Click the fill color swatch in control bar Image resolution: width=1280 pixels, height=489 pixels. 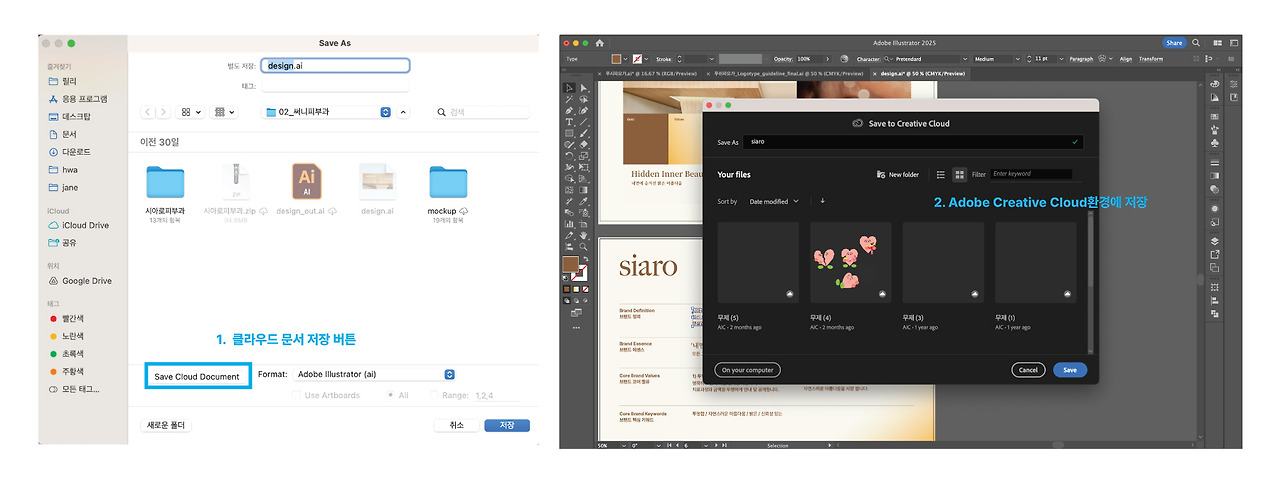[x=616, y=59]
